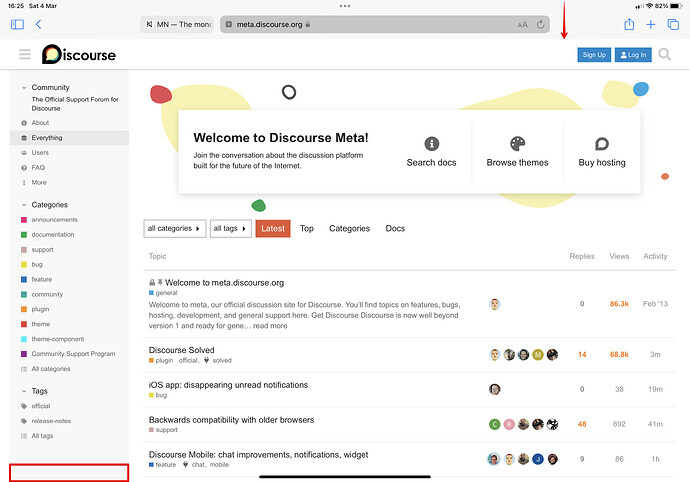The image size is (690, 482).
Task: Click the Browse themes palette icon
Action: click(518, 143)
